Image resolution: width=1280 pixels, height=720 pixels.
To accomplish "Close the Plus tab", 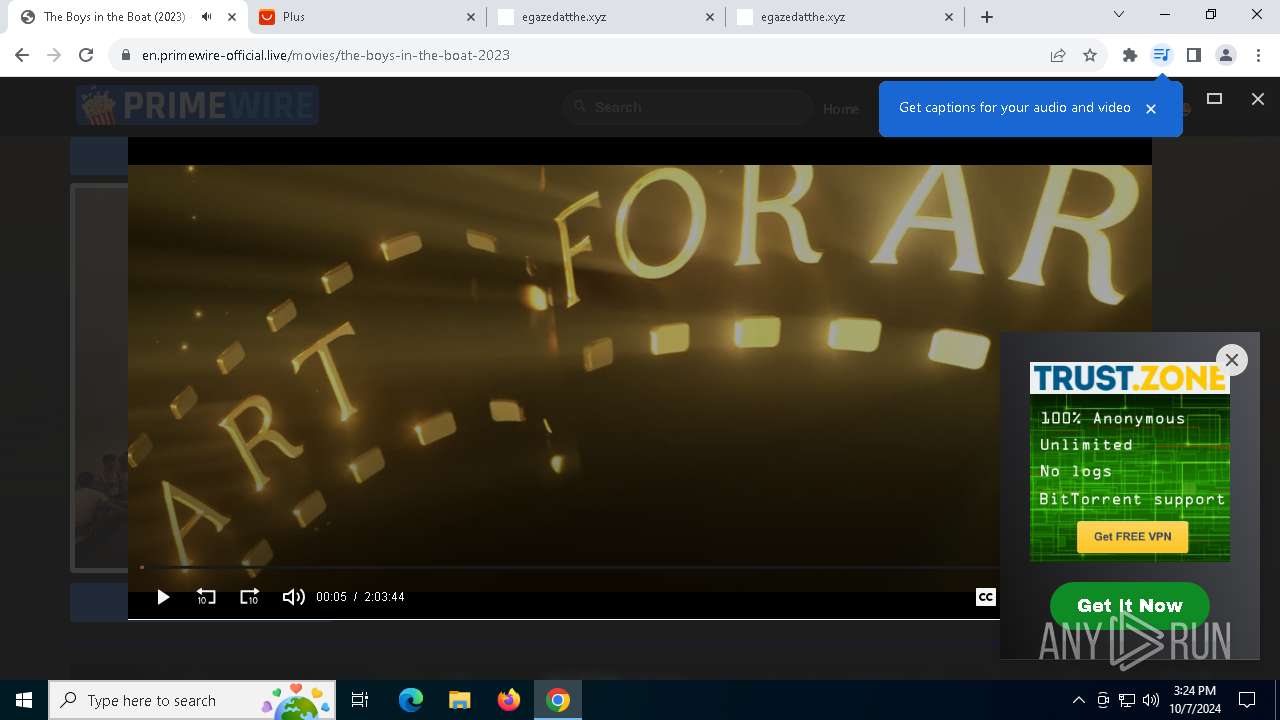I will (x=471, y=17).
